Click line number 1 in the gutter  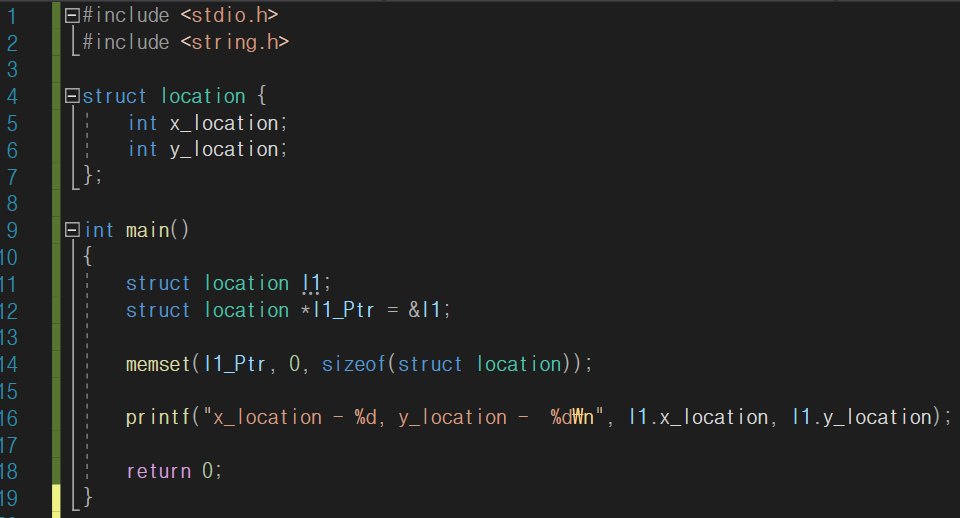coord(12,16)
